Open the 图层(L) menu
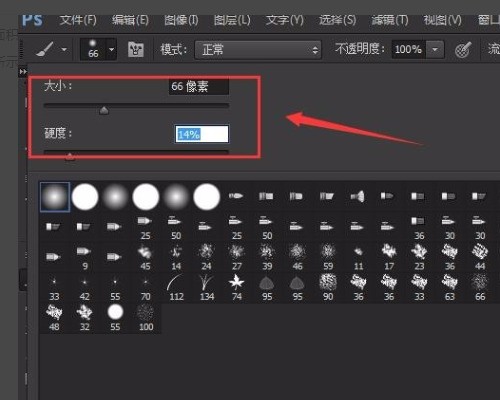The width and height of the screenshot is (500, 400). tap(232, 20)
